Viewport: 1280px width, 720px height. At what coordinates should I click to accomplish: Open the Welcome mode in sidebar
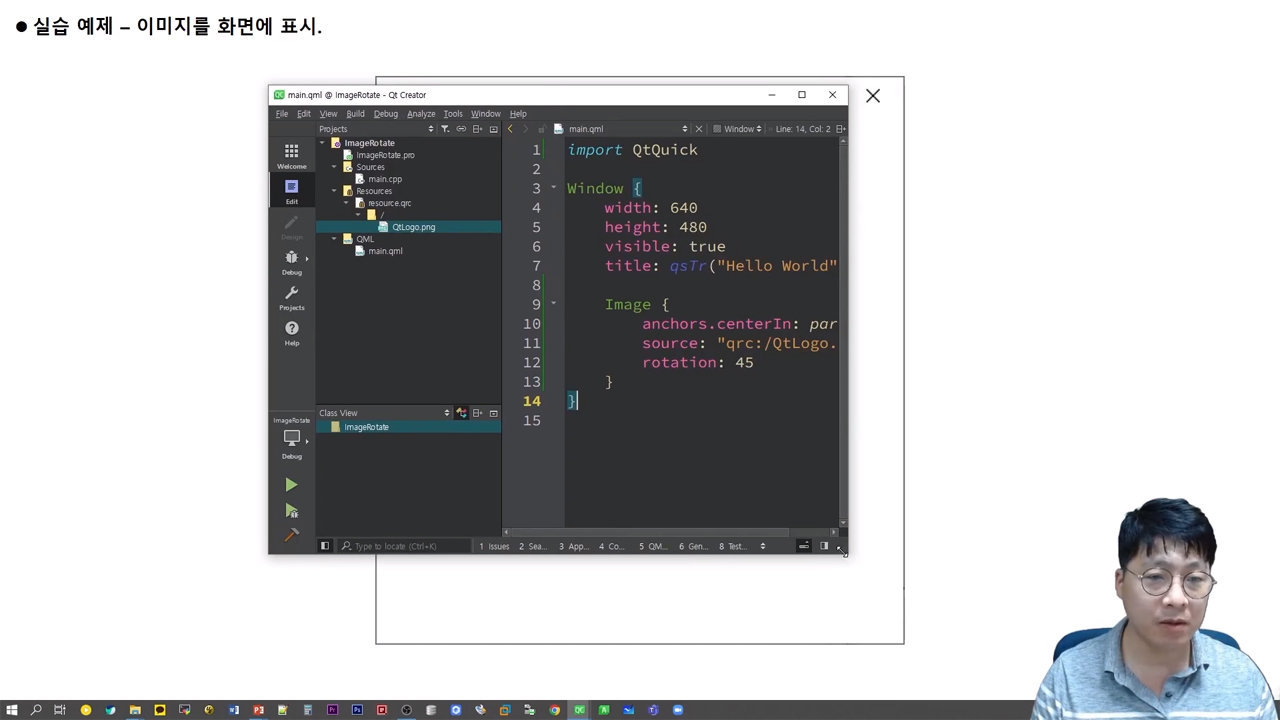(291, 155)
